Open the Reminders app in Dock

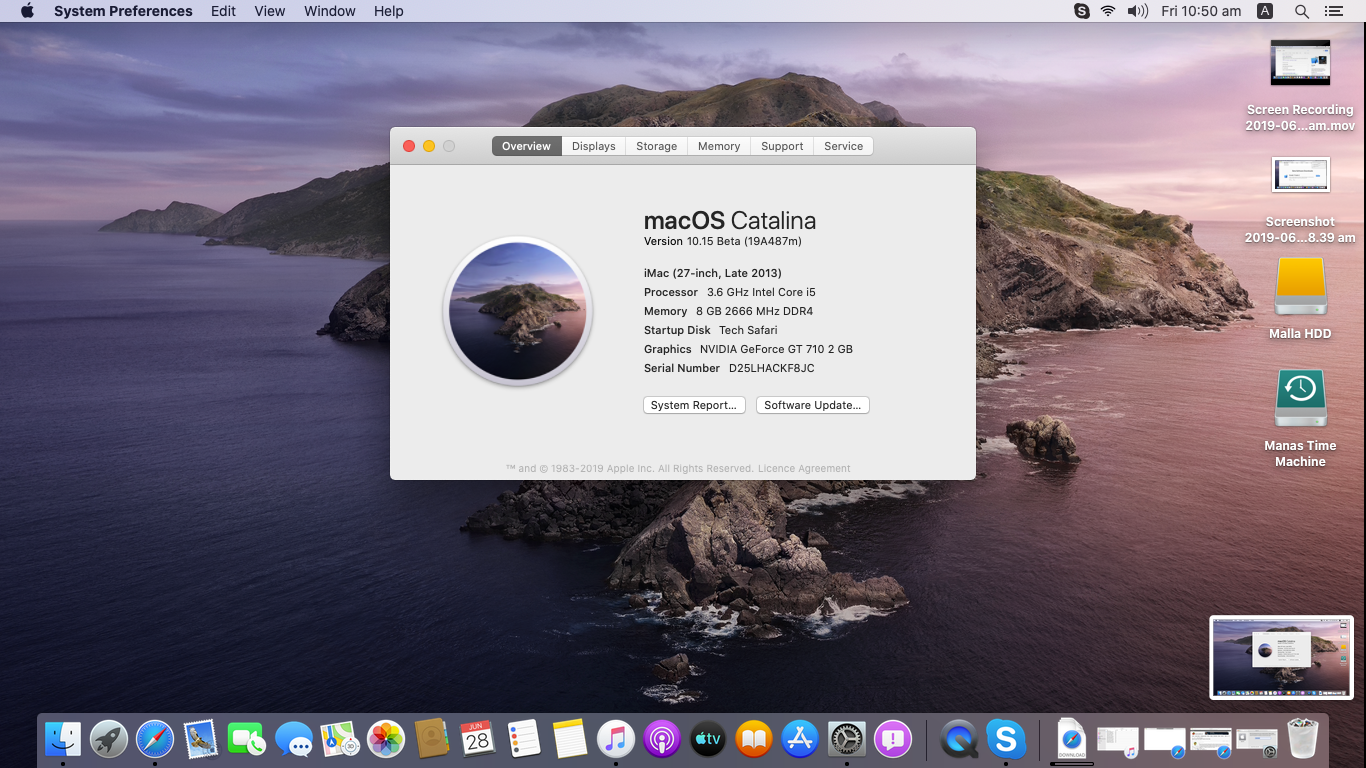tap(523, 739)
